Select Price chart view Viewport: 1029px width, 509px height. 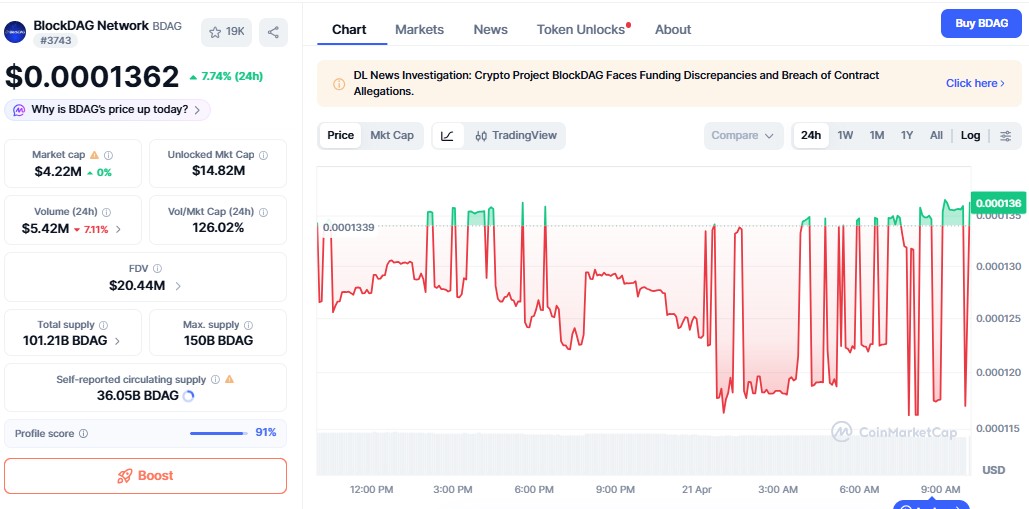pos(341,136)
